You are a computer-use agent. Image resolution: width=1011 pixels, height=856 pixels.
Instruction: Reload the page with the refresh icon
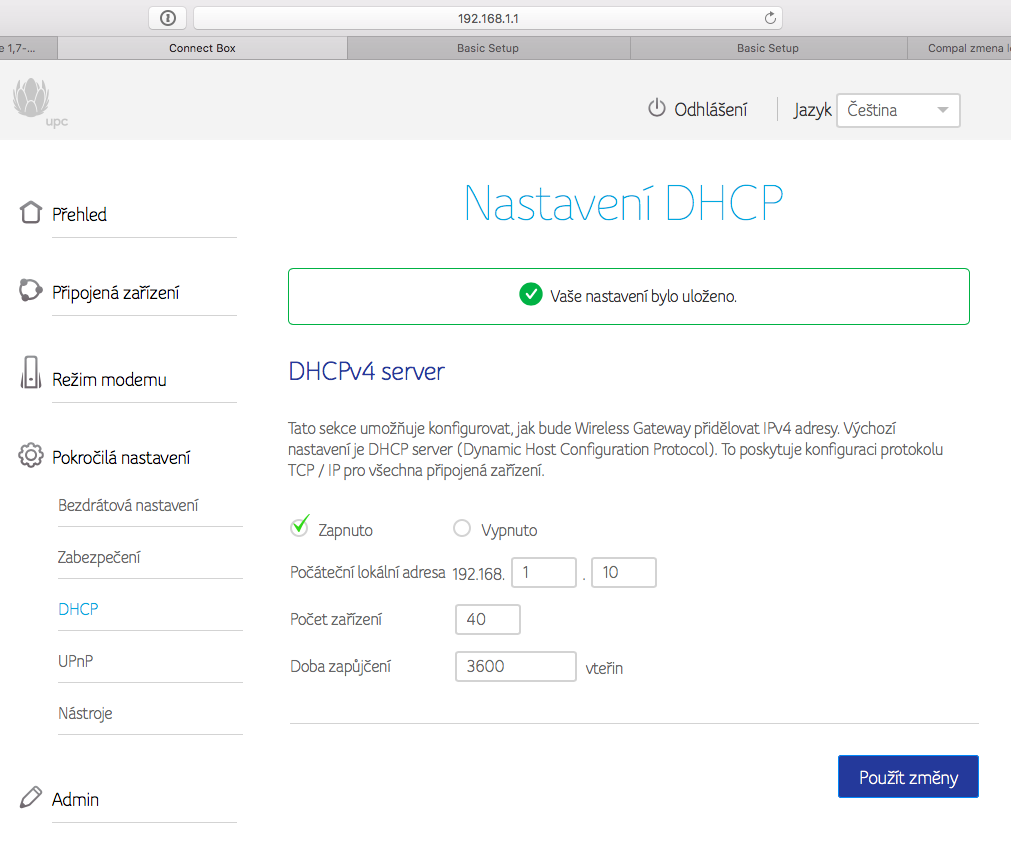770,18
